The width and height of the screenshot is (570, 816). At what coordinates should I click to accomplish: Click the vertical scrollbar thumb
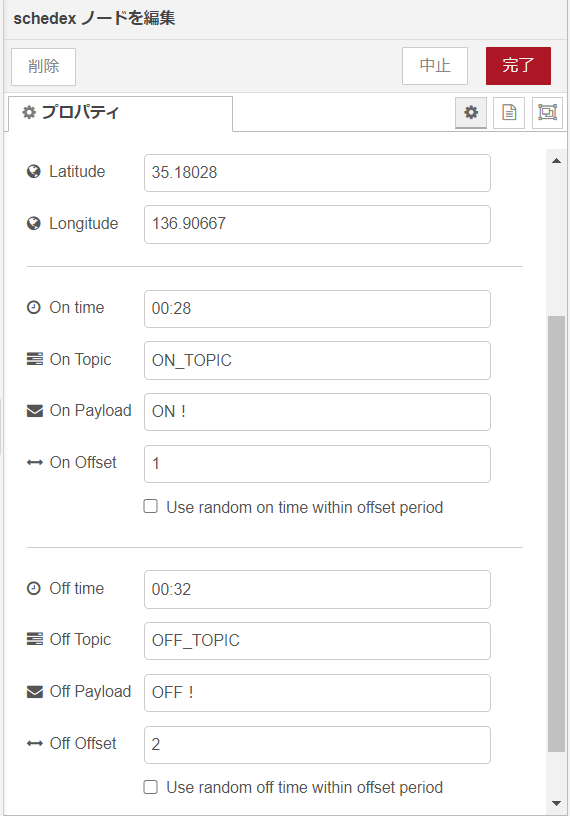(556, 533)
